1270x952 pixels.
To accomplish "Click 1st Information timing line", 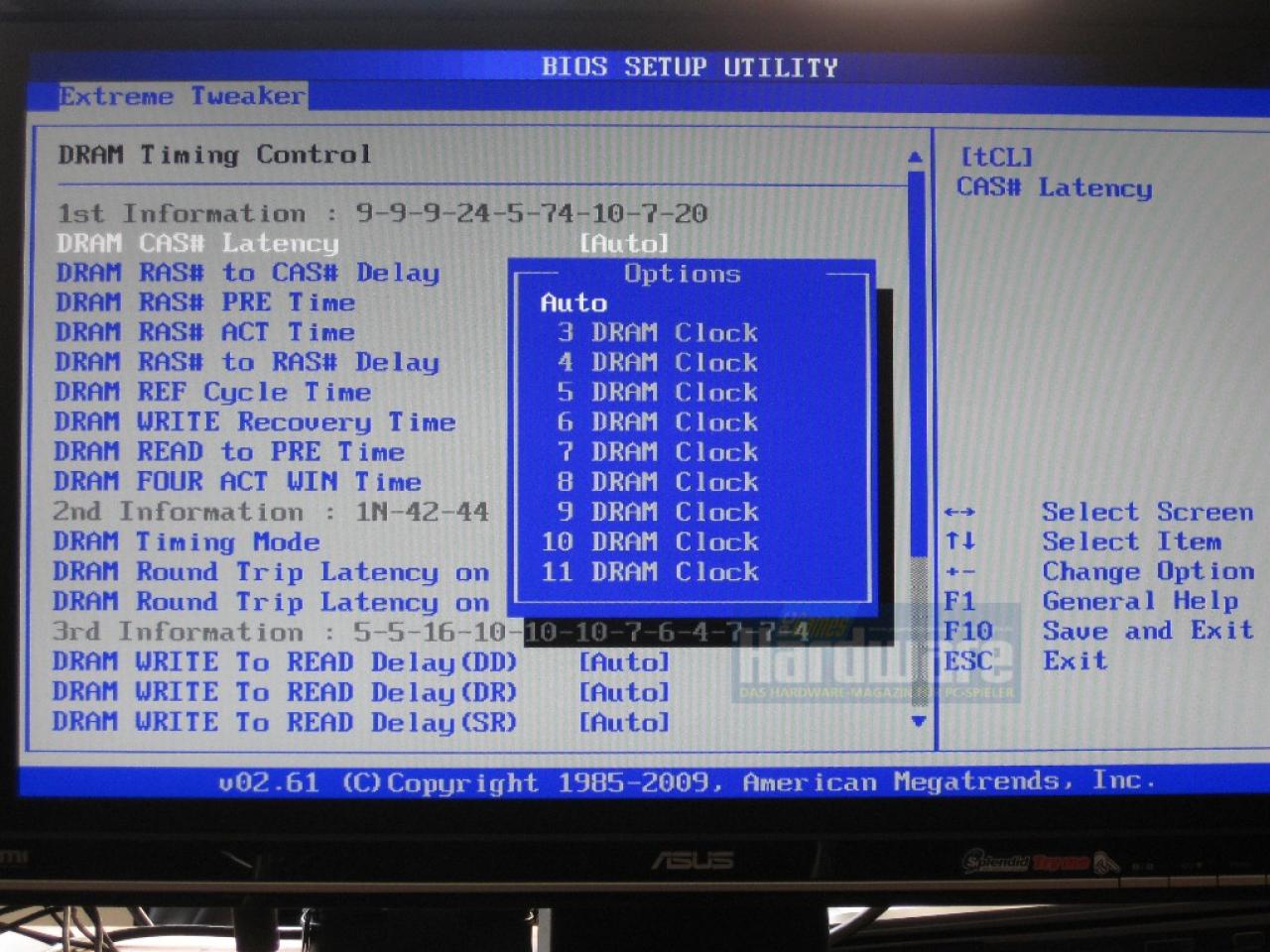I will tap(382, 213).
